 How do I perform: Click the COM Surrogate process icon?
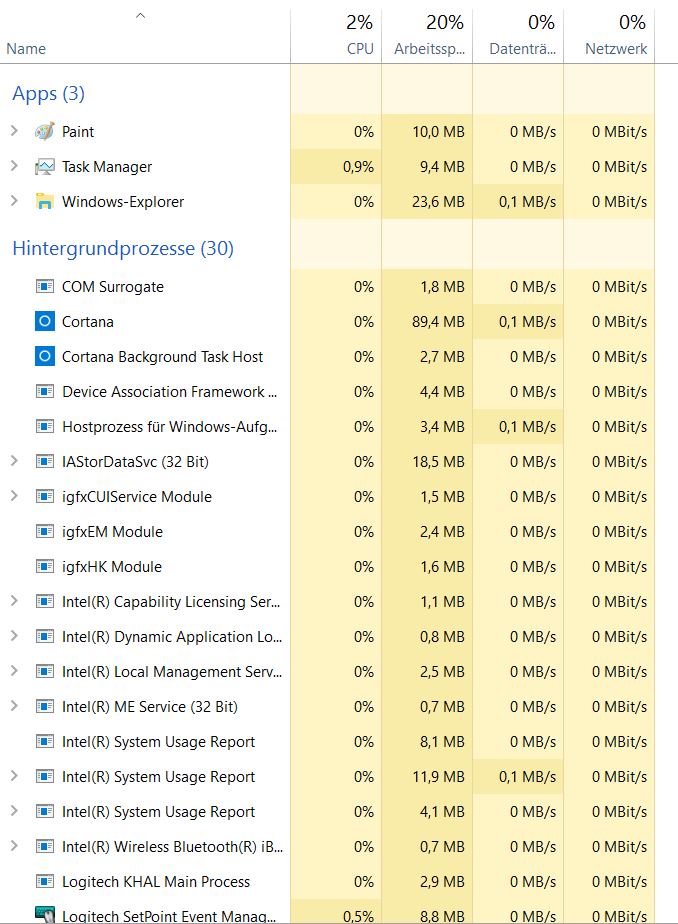[44, 287]
